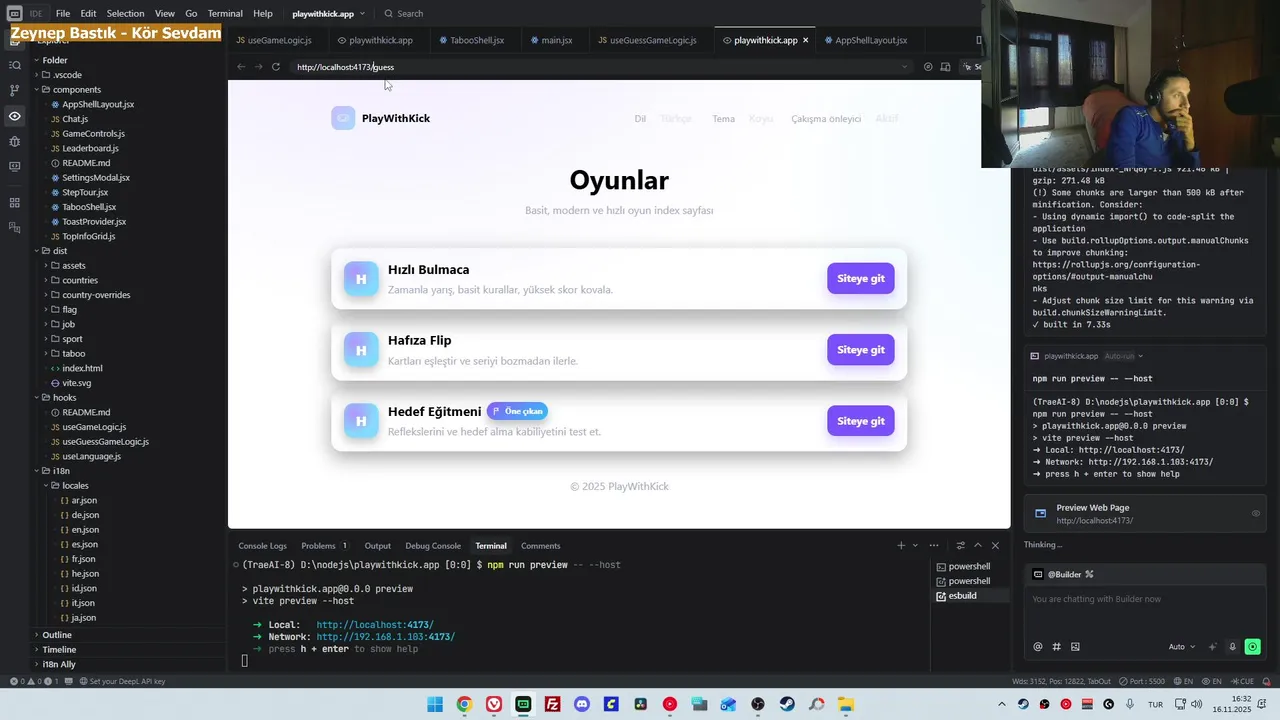Attach an image to the Builder chat

(1075, 647)
